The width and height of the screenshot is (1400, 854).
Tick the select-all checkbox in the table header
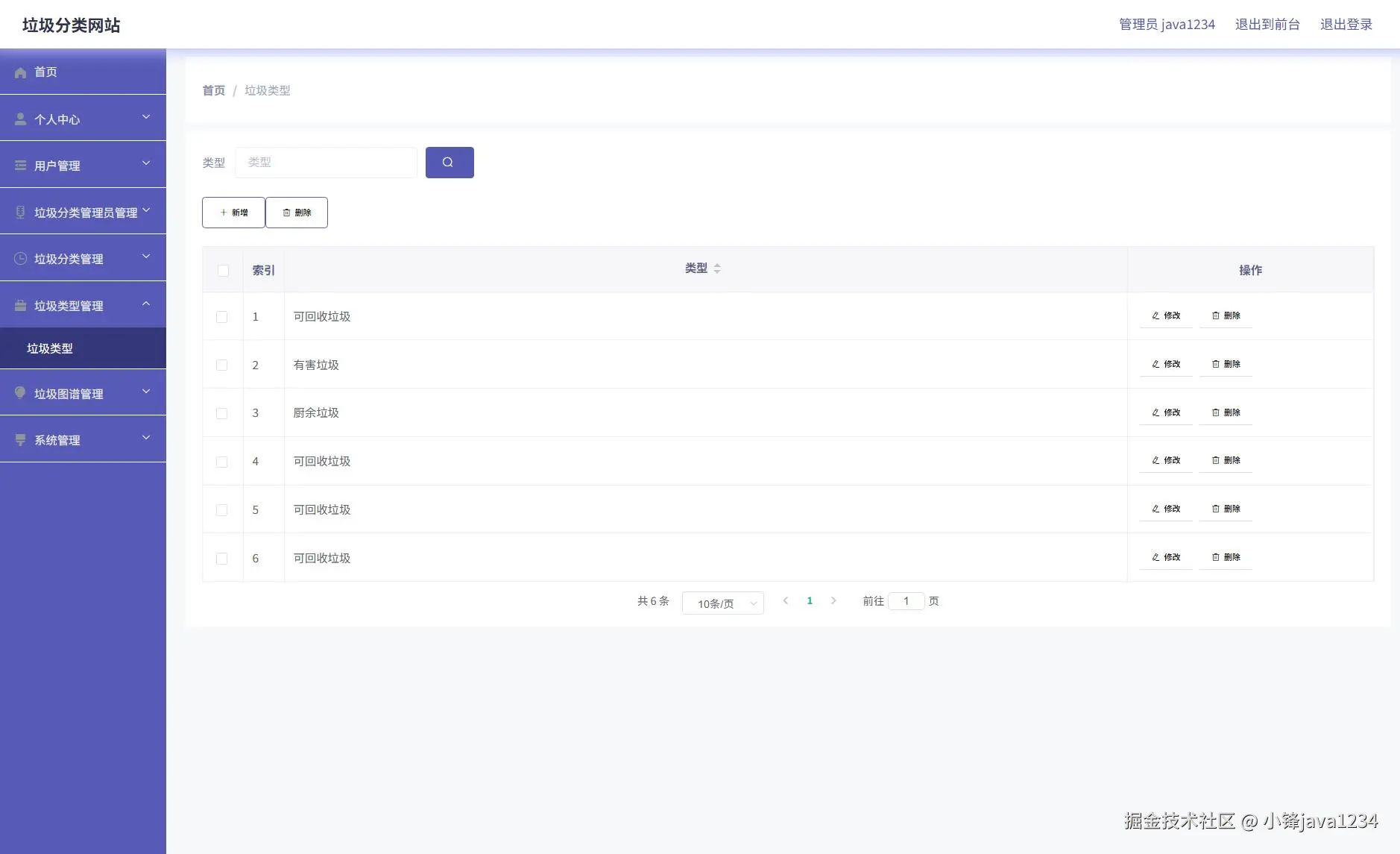[223, 270]
